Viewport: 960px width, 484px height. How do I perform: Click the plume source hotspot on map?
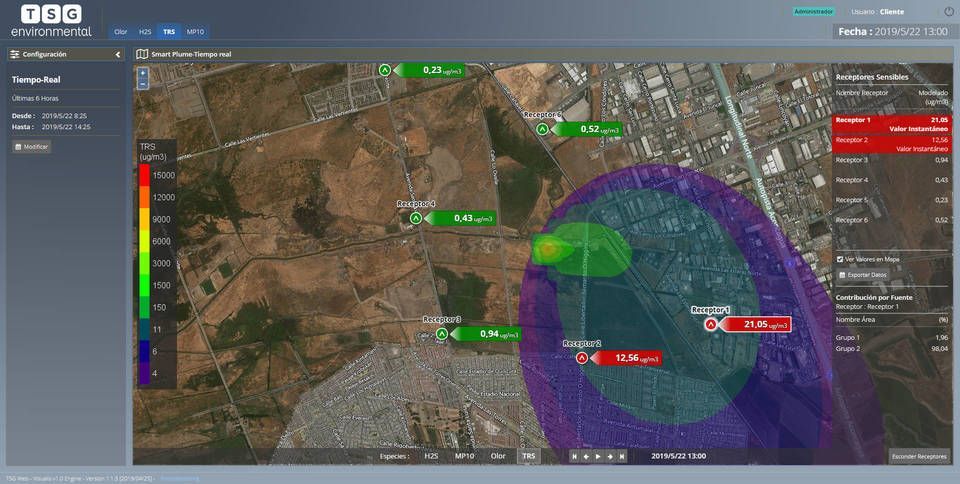548,248
